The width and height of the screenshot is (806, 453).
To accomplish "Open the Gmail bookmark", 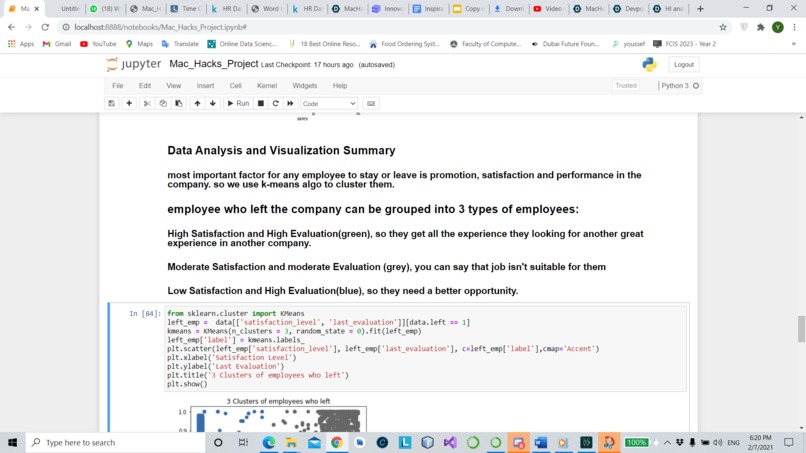I will click(57, 44).
